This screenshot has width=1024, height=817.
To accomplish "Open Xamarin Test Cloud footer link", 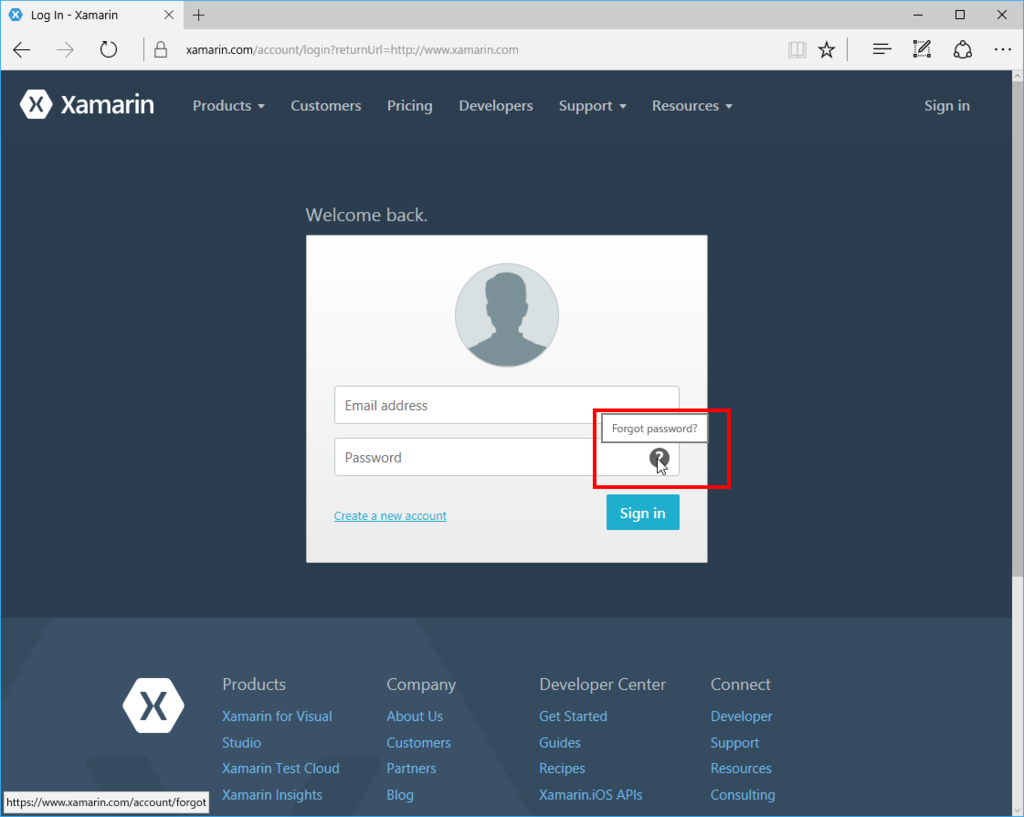I will point(281,769).
